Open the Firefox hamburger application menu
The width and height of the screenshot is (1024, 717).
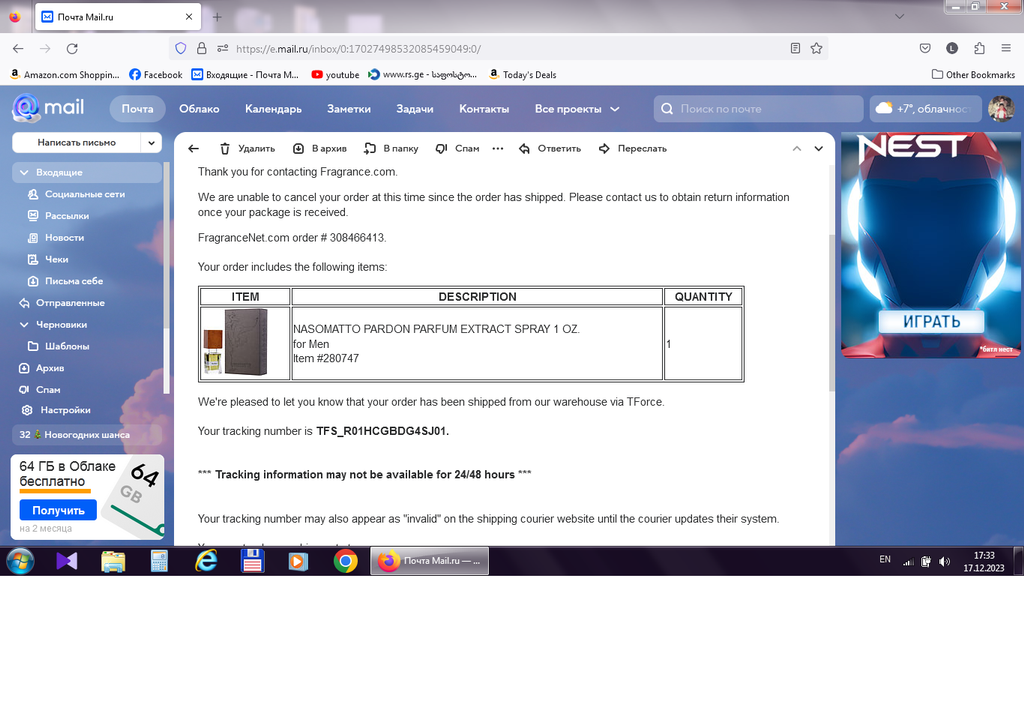coord(1006,48)
